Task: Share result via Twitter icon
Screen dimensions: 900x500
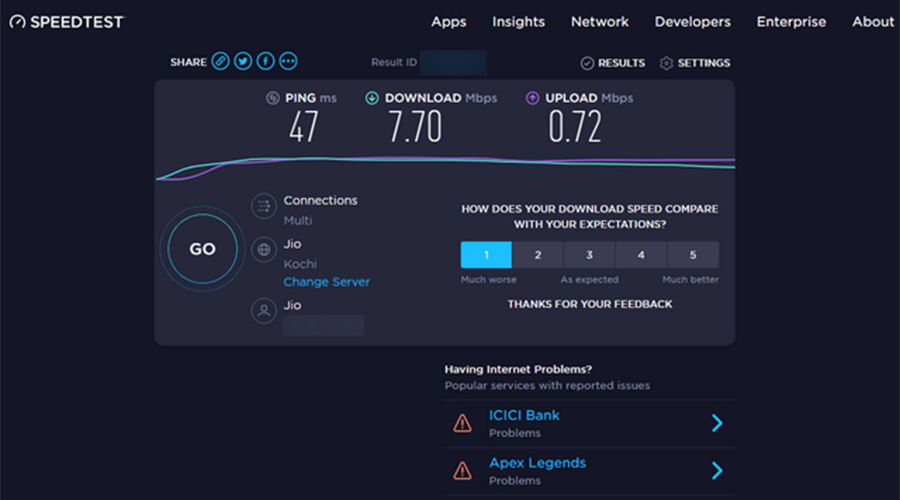Action: click(x=243, y=62)
